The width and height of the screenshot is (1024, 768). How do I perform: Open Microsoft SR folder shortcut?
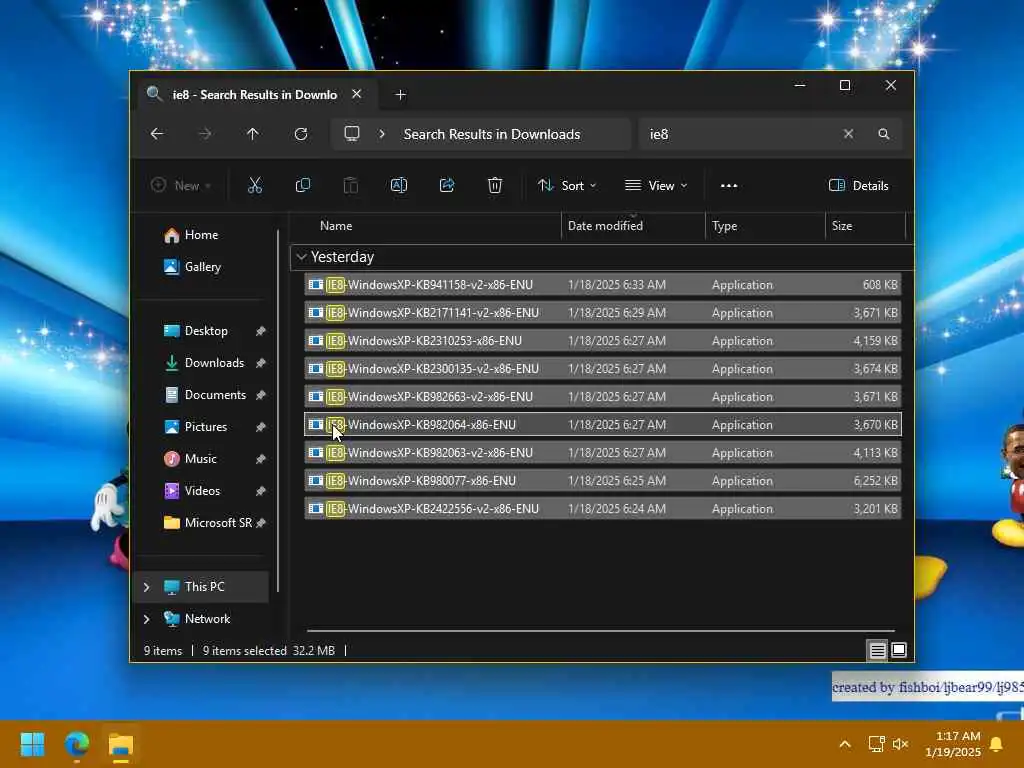point(207,523)
